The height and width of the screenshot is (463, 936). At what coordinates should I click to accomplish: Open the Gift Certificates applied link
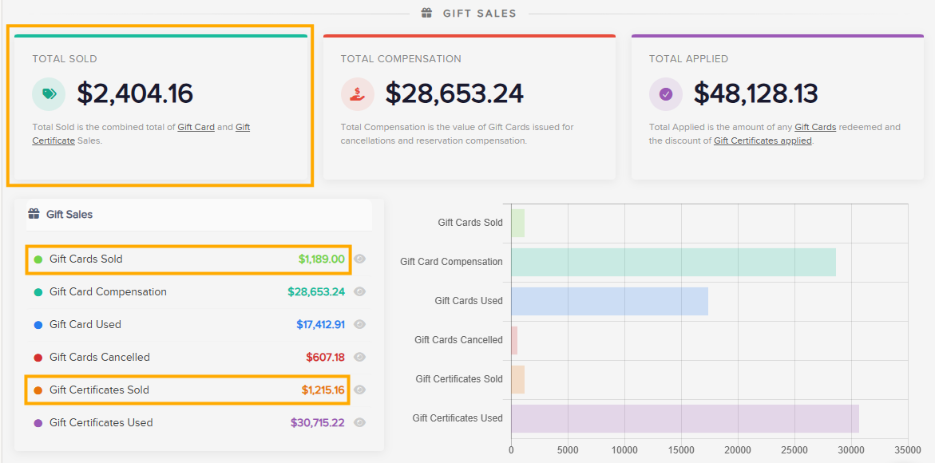(762, 141)
